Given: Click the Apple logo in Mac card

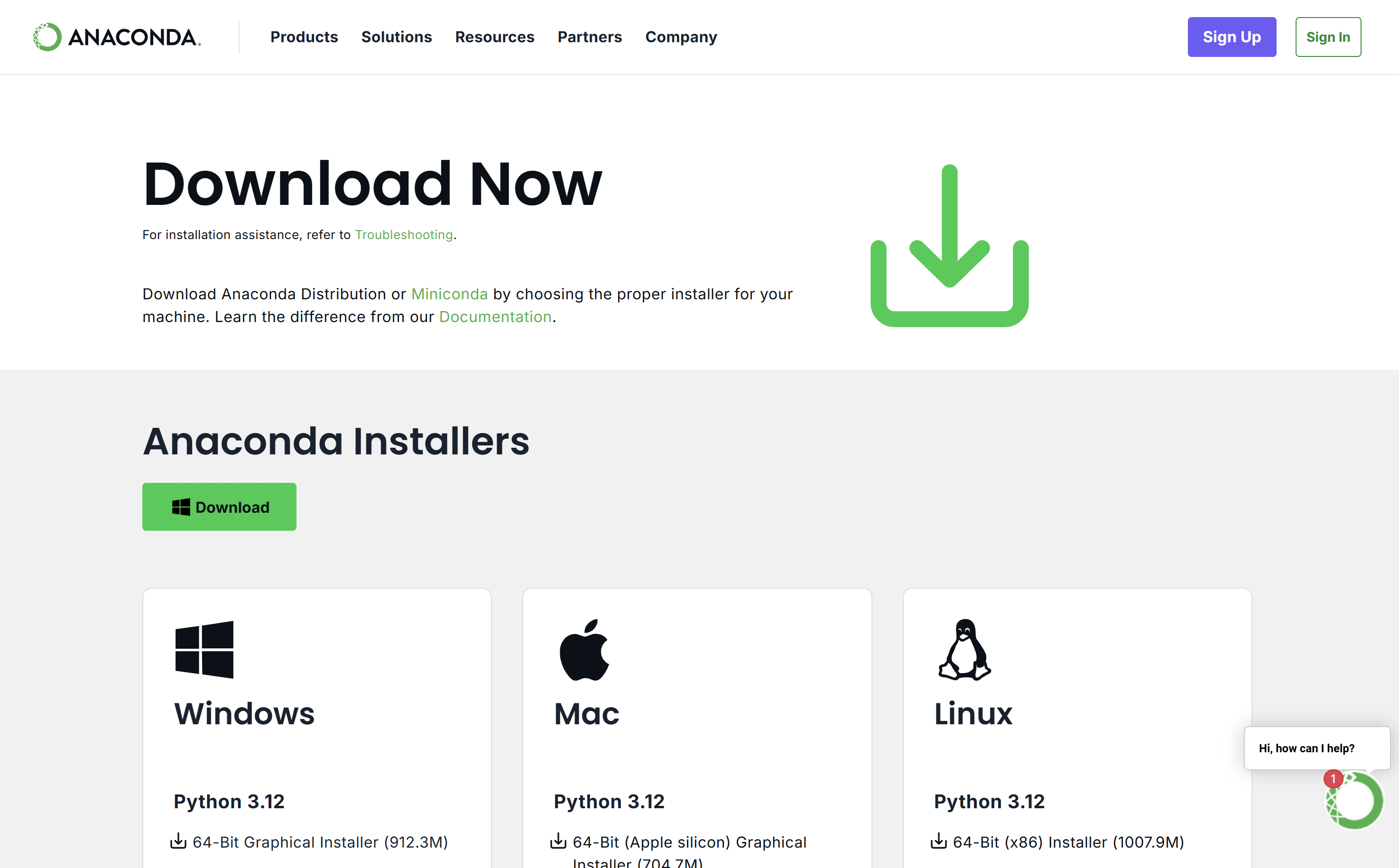Looking at the screenshot, I should [x=584, y=649].
